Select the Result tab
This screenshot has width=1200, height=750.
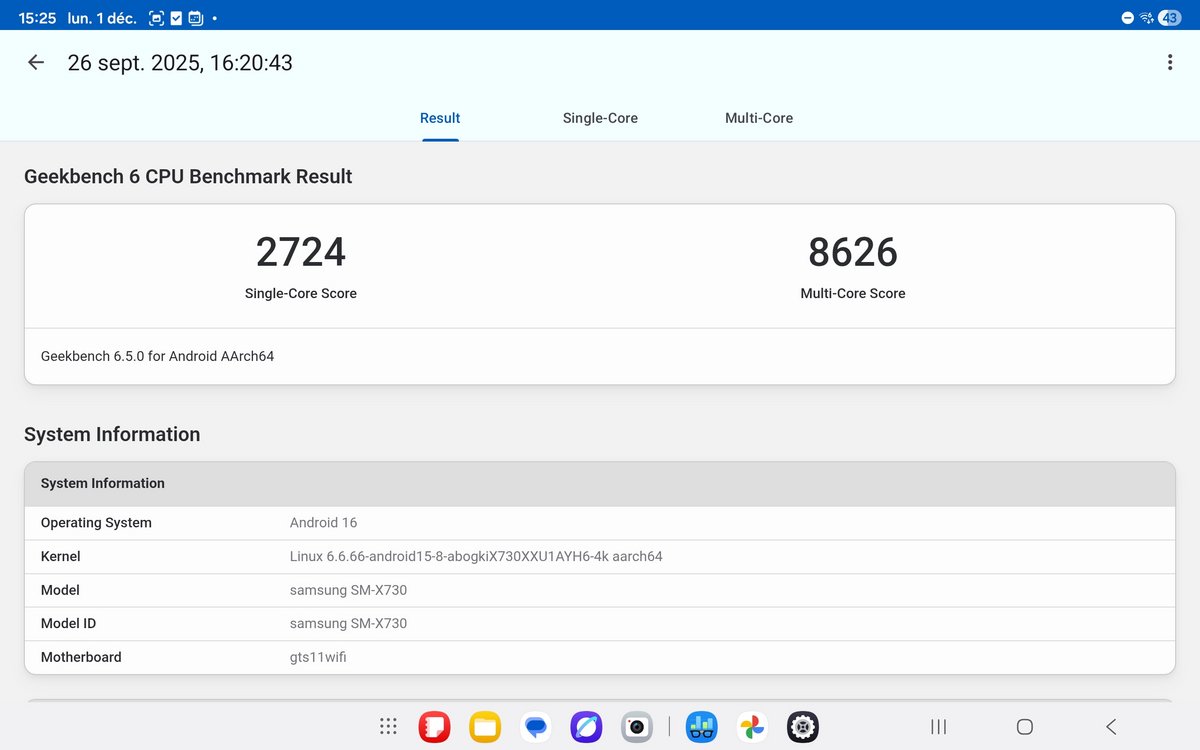(440, 117)
